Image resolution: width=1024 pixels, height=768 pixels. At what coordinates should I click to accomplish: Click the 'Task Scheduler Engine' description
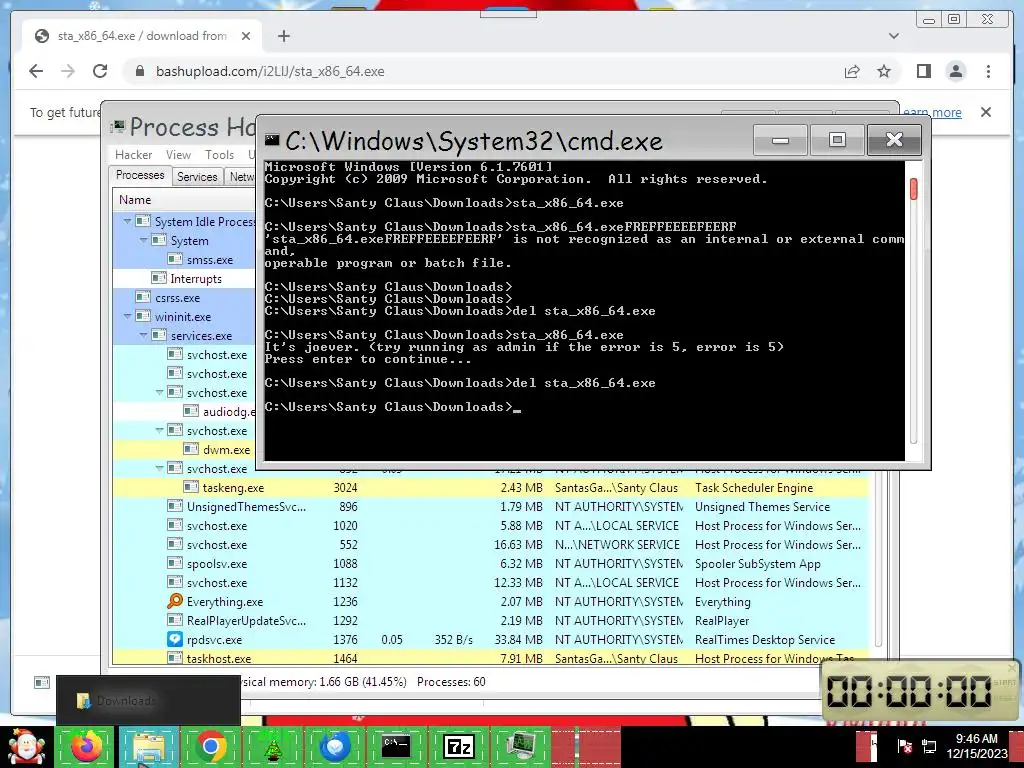tap(754, 488)
